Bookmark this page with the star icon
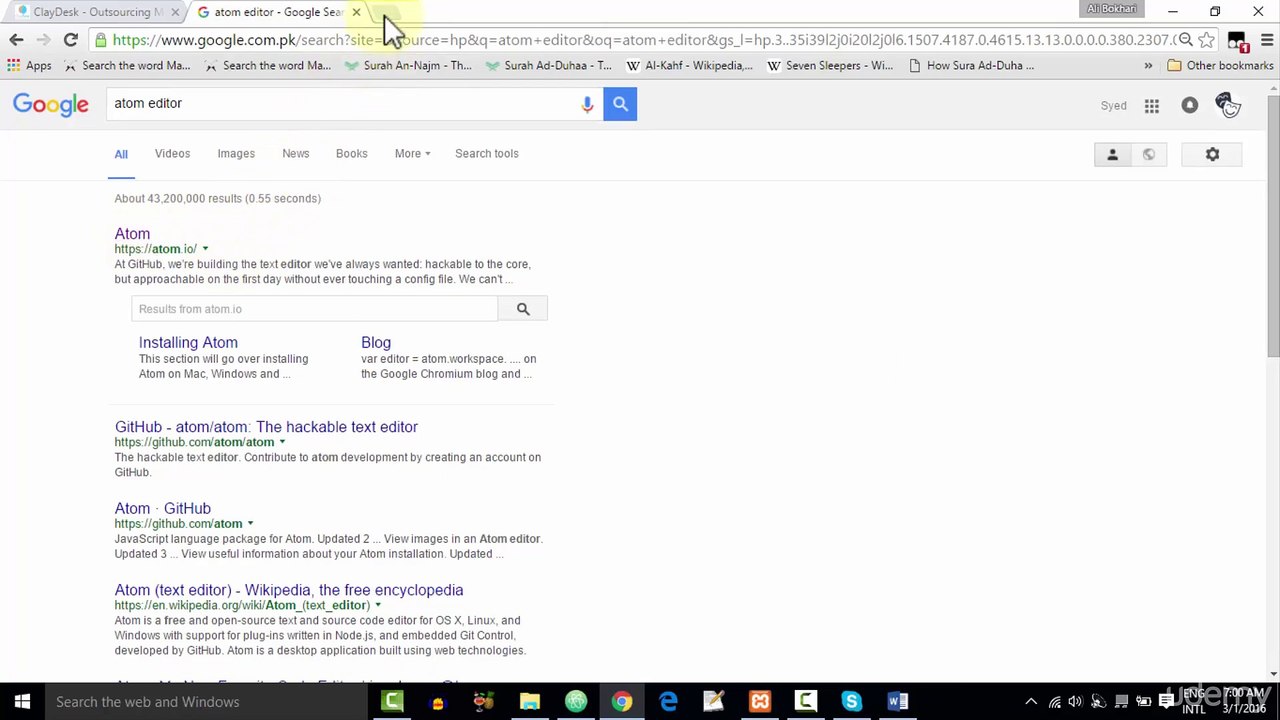 [x=1207, y=40]
